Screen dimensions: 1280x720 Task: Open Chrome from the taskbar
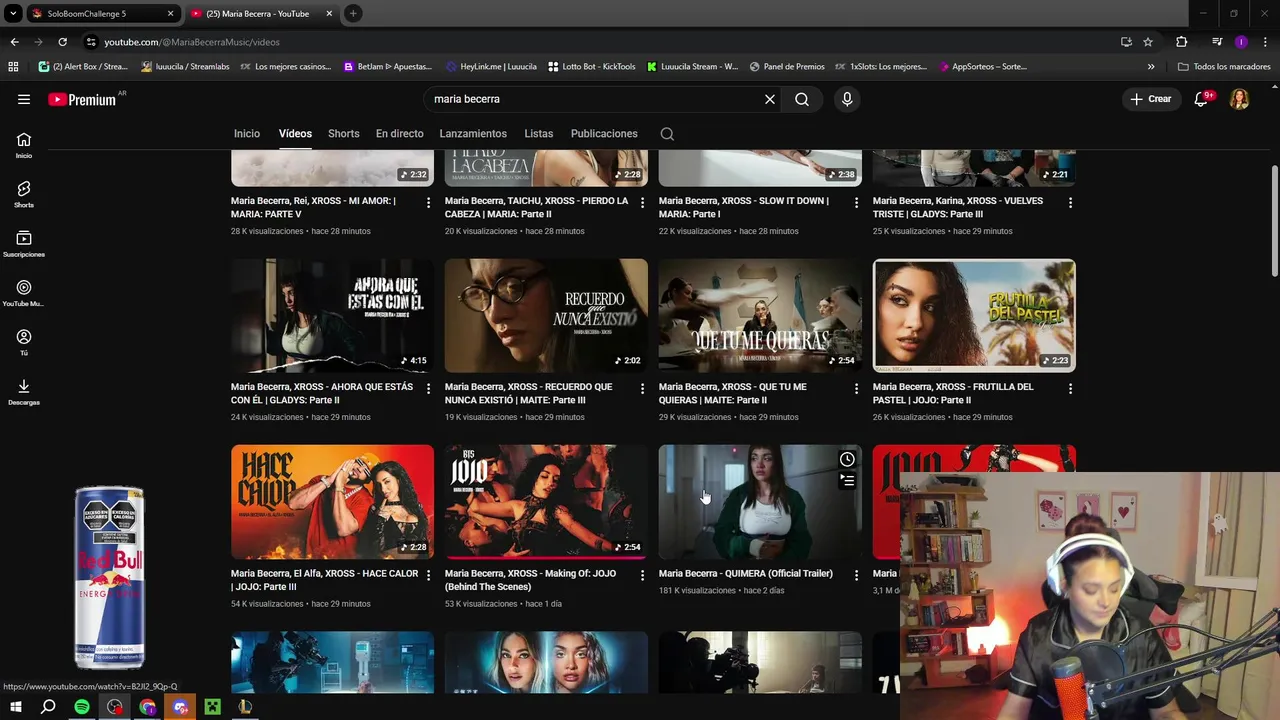point(148,707)
